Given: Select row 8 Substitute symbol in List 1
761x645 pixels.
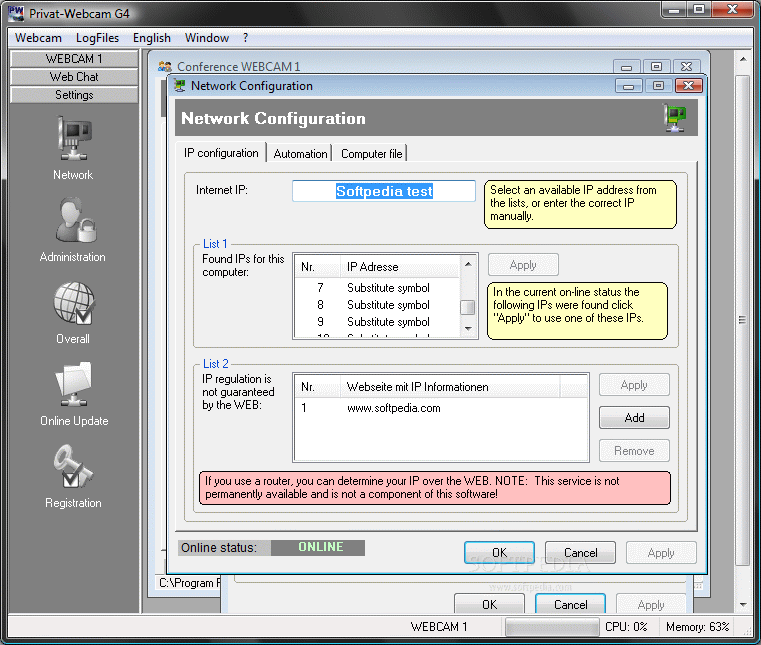Looking at the screenshot, I should tap(377, 305).
